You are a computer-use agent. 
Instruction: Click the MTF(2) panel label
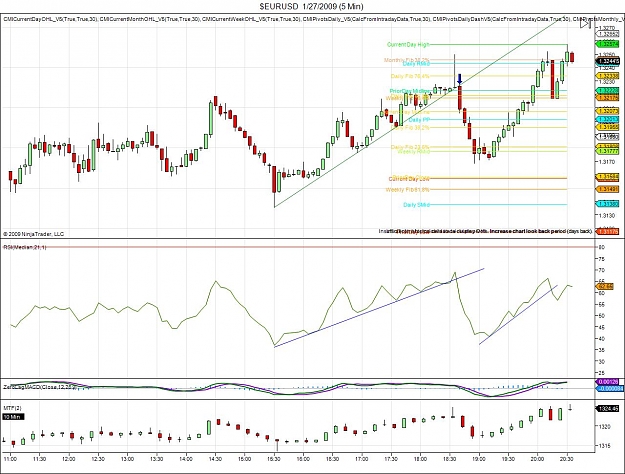(13, 408)
